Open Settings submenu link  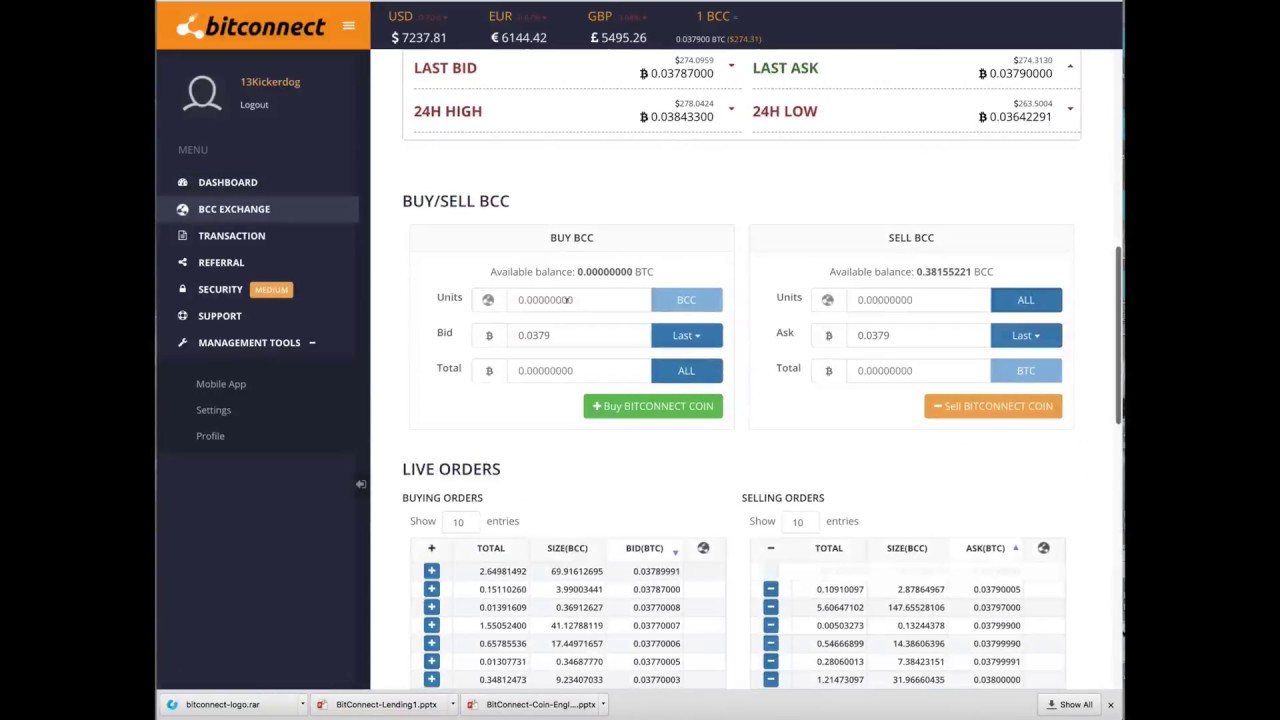(213, 410)
